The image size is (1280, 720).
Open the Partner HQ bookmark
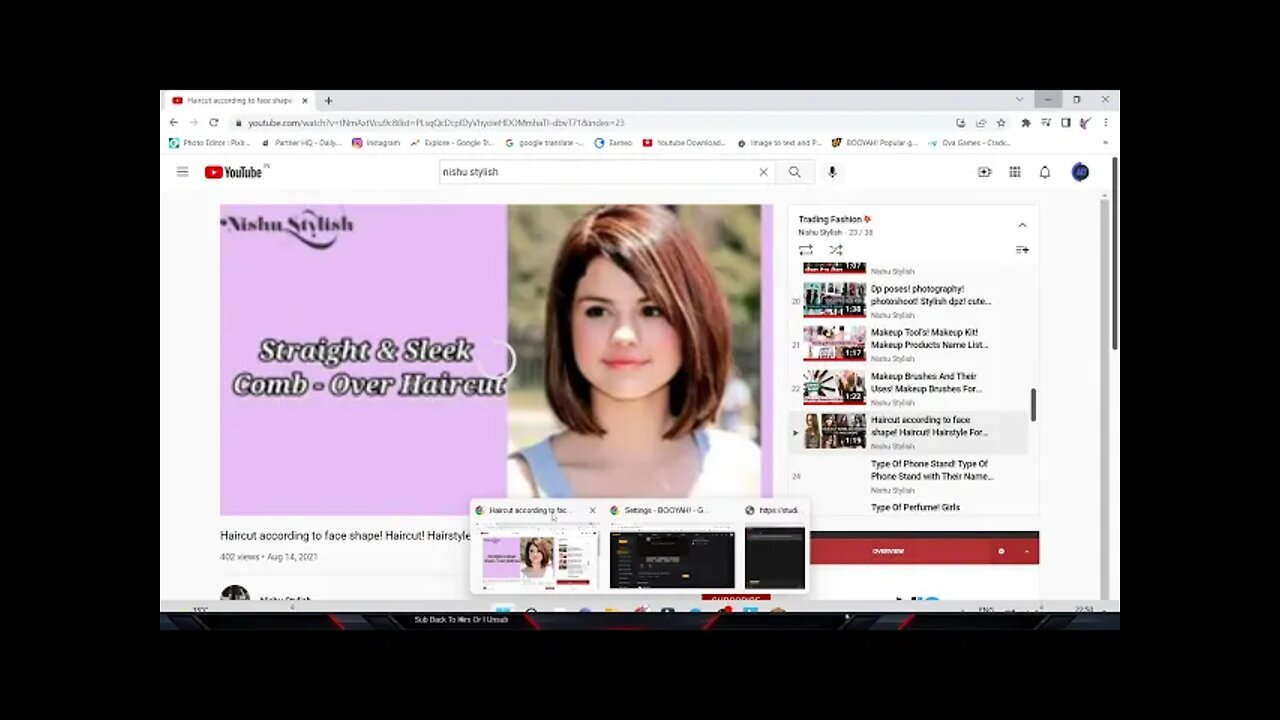[x=301, y=143]
